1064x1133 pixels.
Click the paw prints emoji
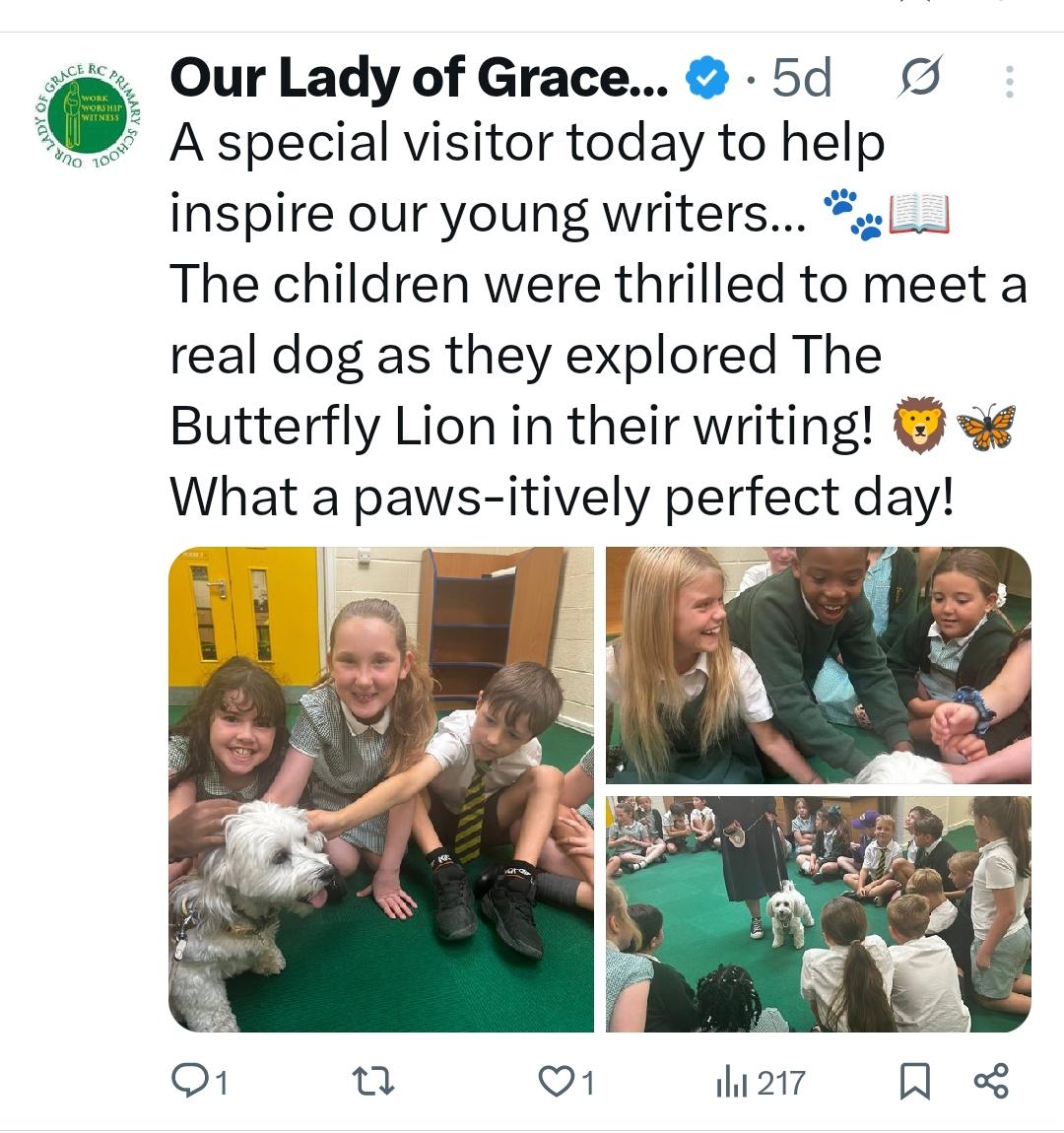click(853, 214)
